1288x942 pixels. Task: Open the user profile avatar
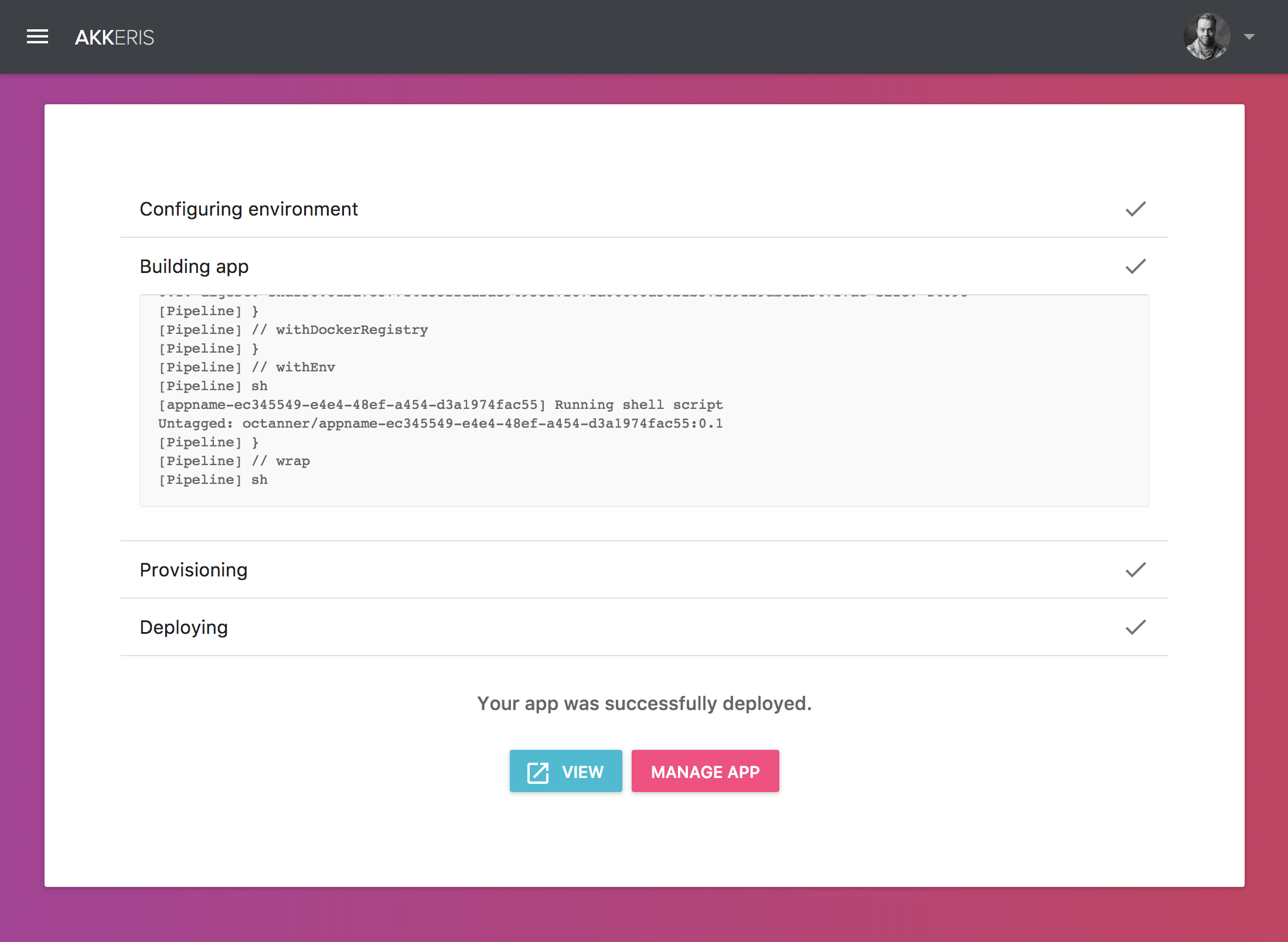click(1207, 36)
